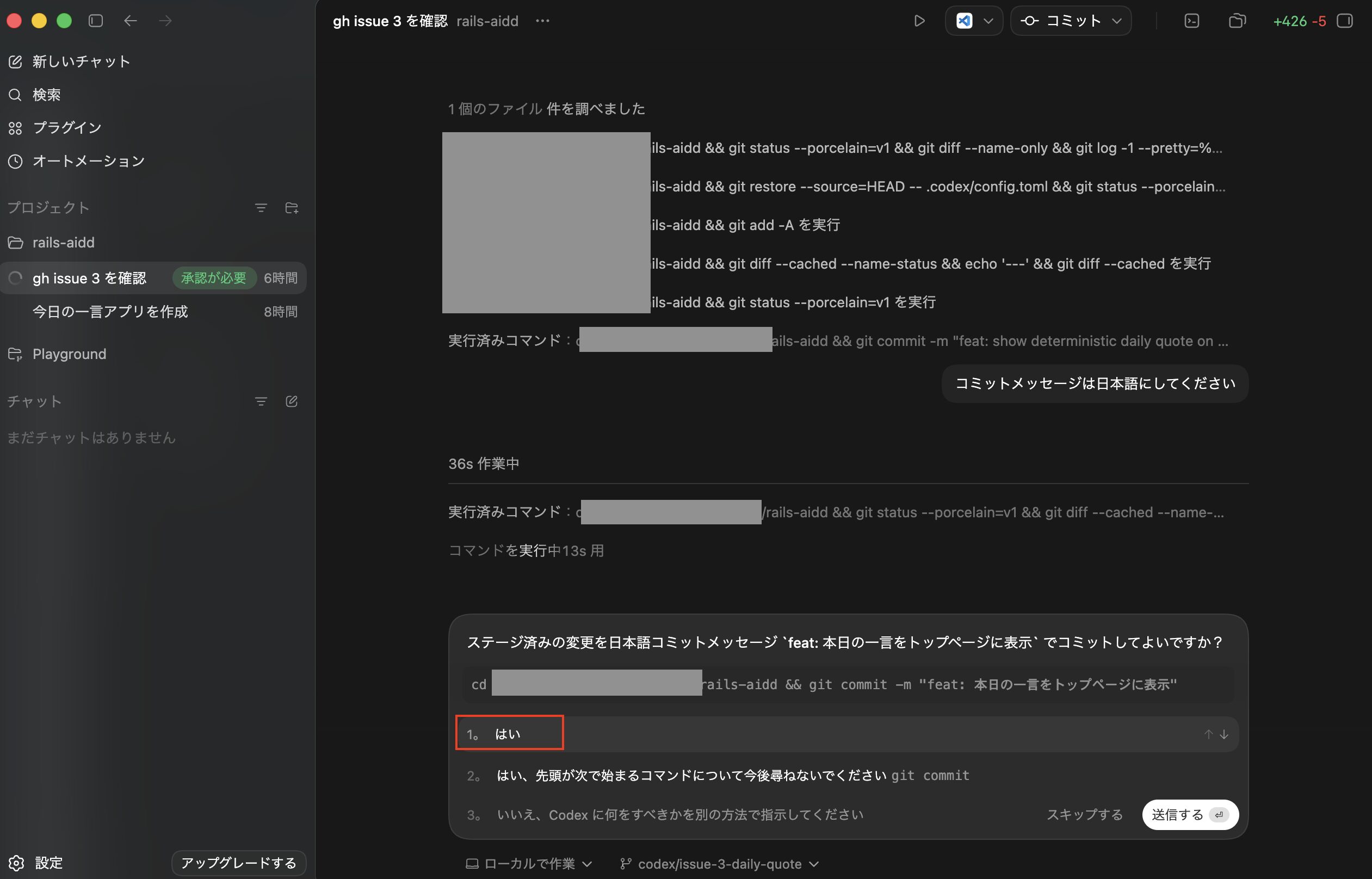Expand the VS Code open-in dropdown
This screenshot has width=1372, height=879.
988,21
